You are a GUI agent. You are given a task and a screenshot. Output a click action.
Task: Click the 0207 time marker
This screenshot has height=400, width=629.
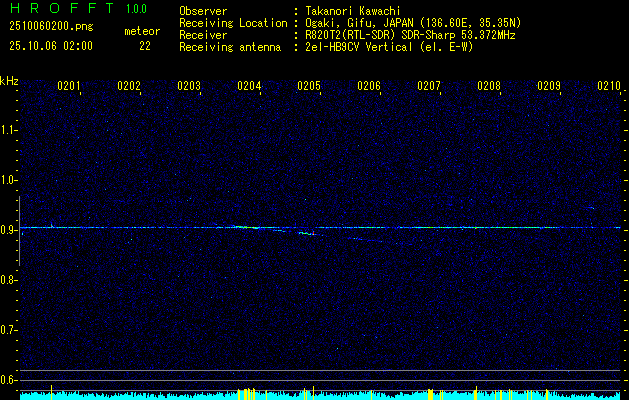[x=429, y=86]
